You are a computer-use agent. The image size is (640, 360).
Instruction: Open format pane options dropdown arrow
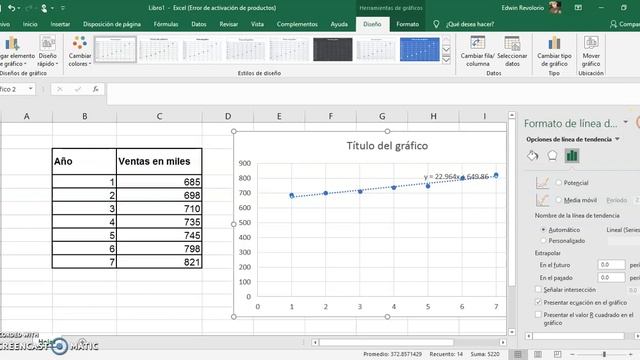click(x=625, y=122)
